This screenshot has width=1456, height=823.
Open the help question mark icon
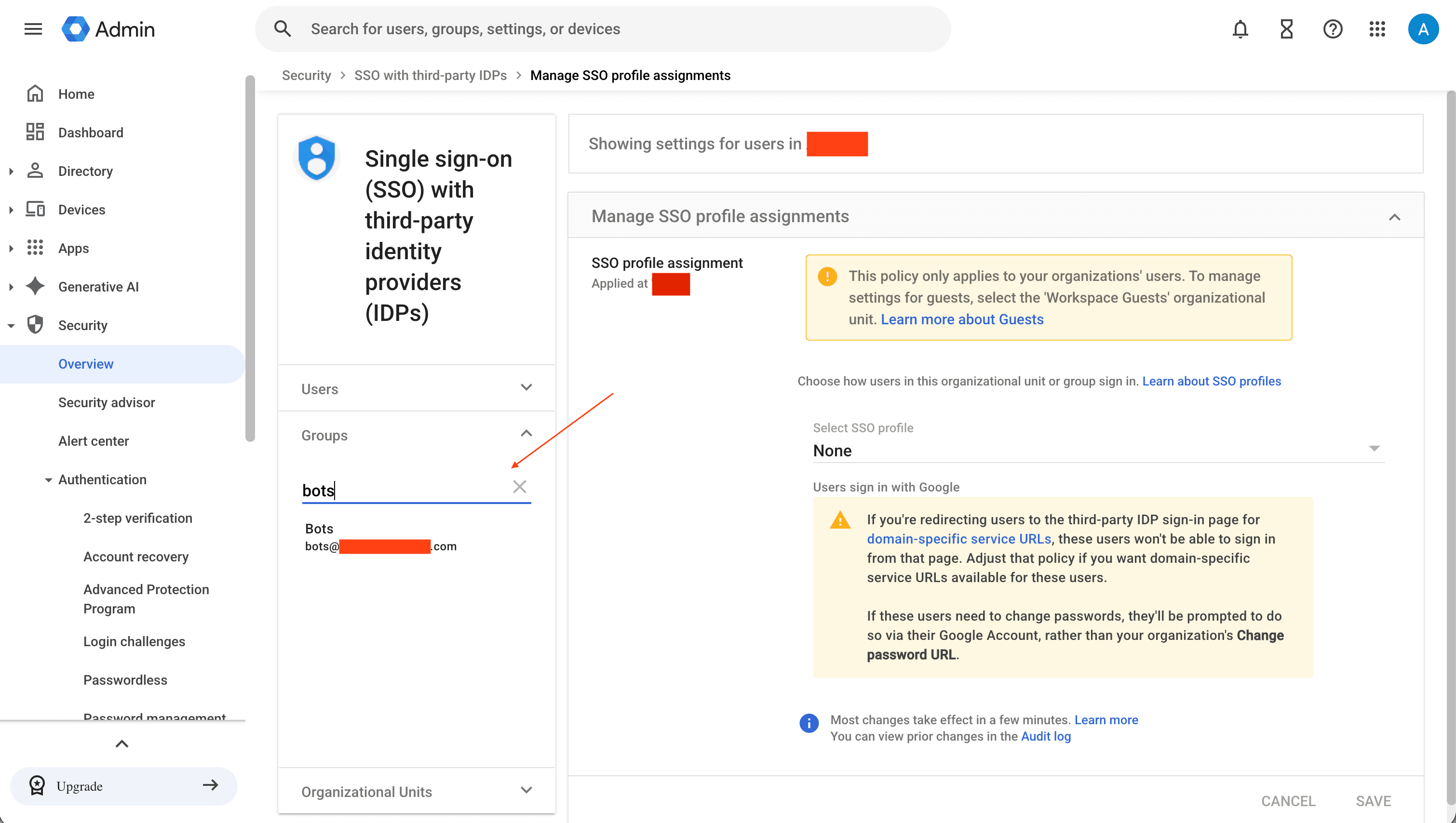coord(1332,29)
